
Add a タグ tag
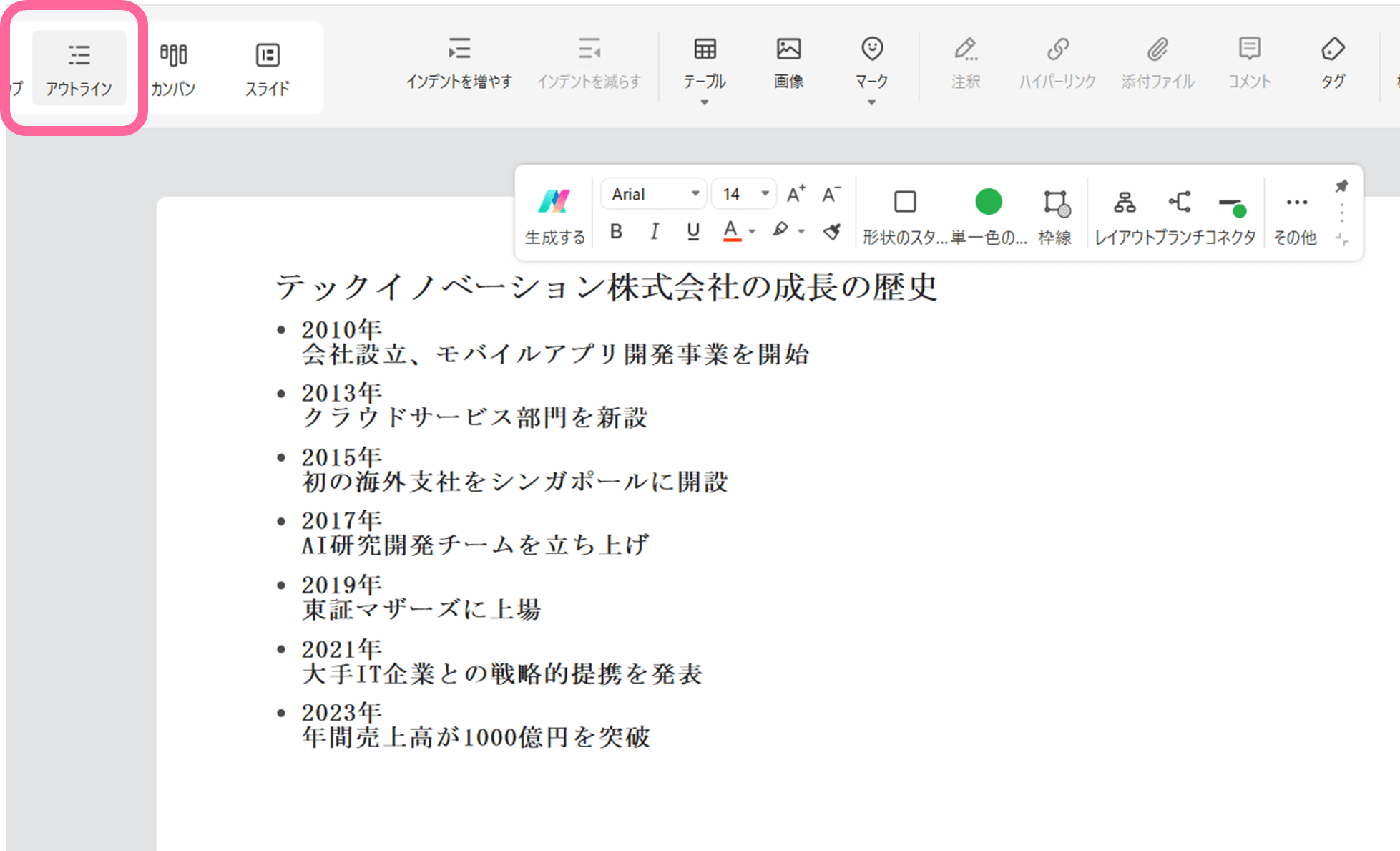pyautogui.click(x=1333, y=63)
